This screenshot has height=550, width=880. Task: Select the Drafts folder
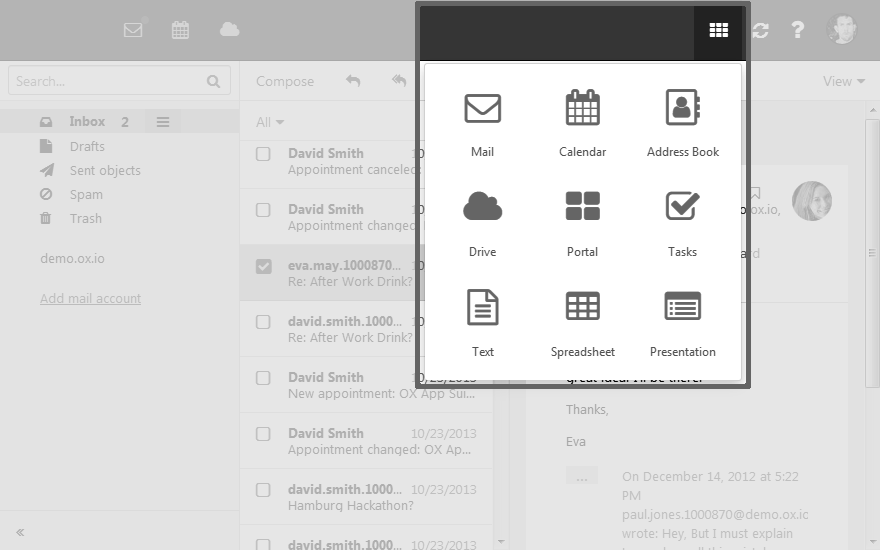pyautogui.click(x=87, y=146)
